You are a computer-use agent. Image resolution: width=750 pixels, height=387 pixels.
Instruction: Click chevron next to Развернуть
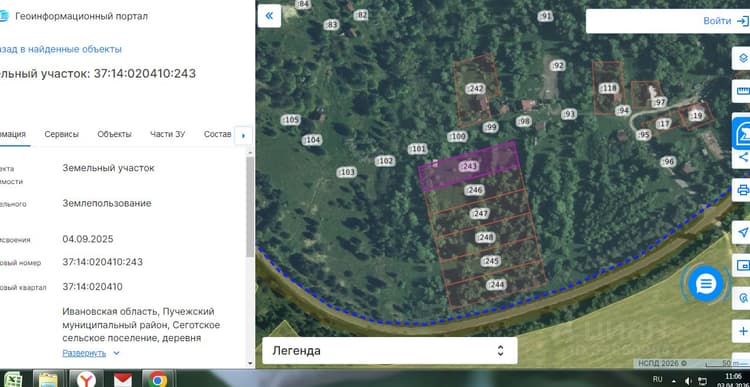(x=116, y=354)
